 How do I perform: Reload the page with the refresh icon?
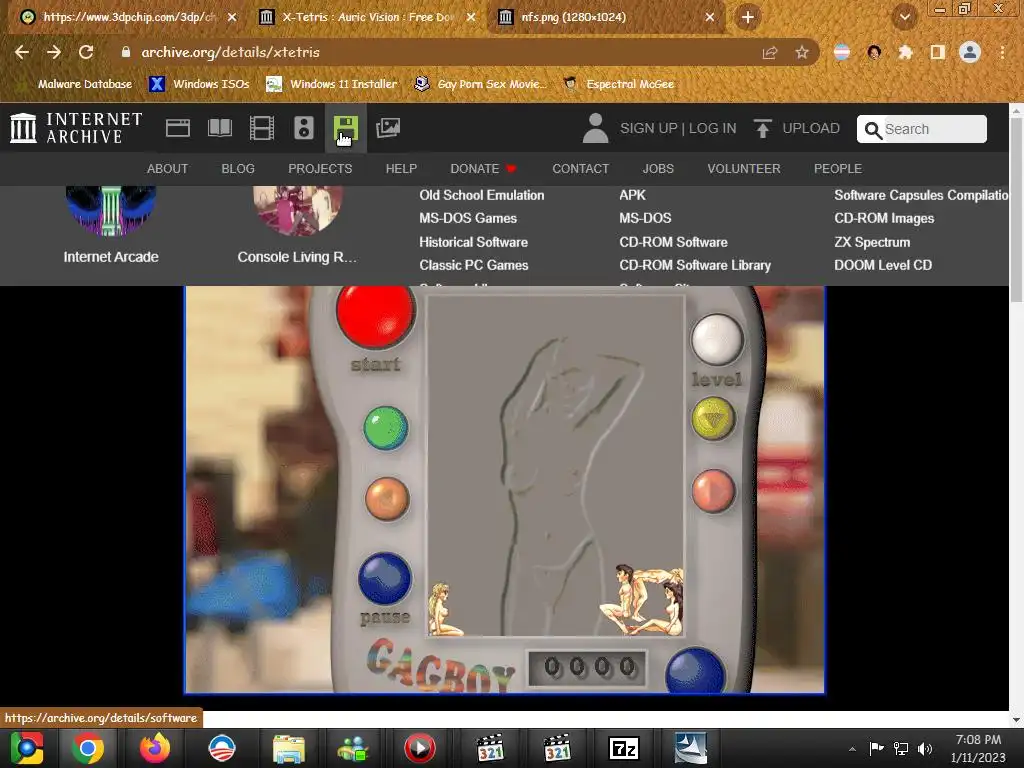pyautogui.click(x=86, y=52)
